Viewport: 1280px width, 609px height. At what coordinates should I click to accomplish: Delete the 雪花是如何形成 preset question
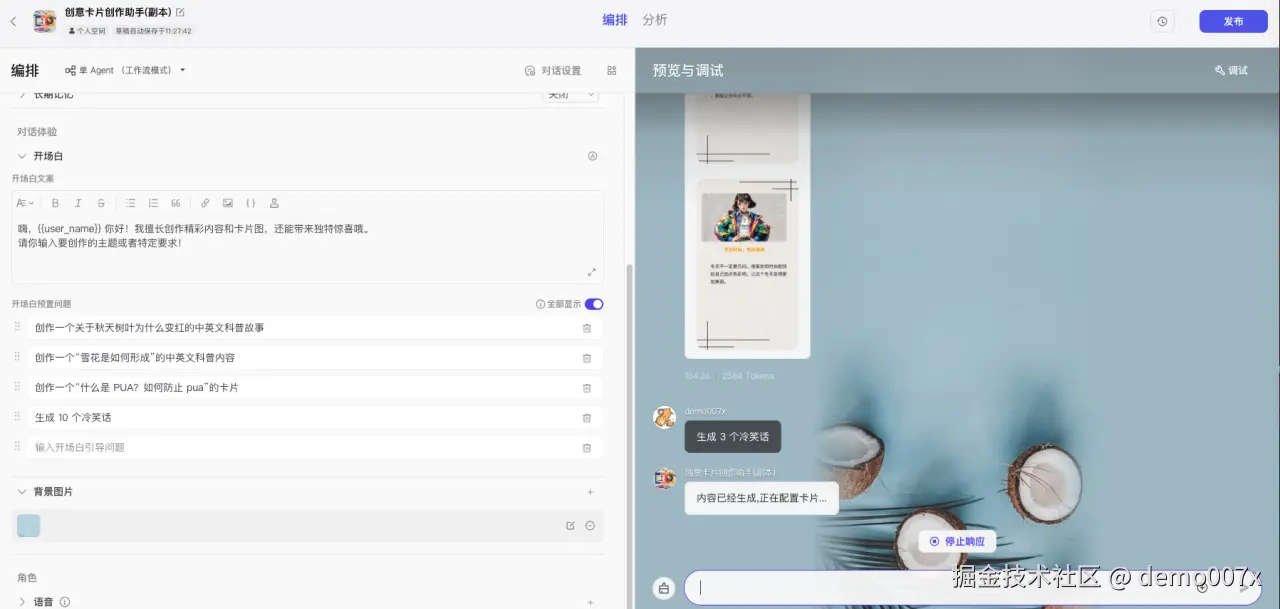coord(587,358)
